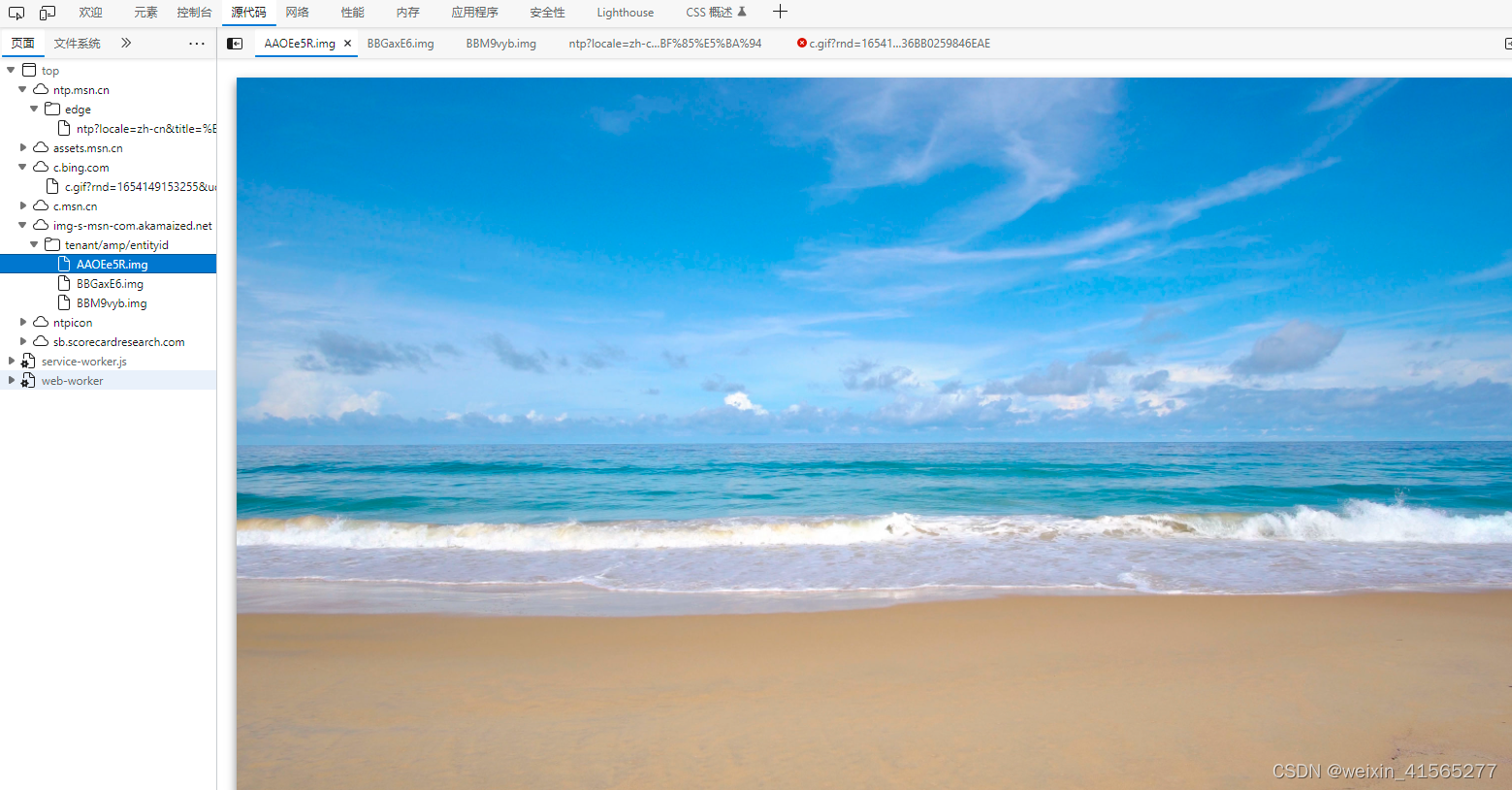
Task: Click the BBGaxE6.img file icon
Action: point(64,283)
